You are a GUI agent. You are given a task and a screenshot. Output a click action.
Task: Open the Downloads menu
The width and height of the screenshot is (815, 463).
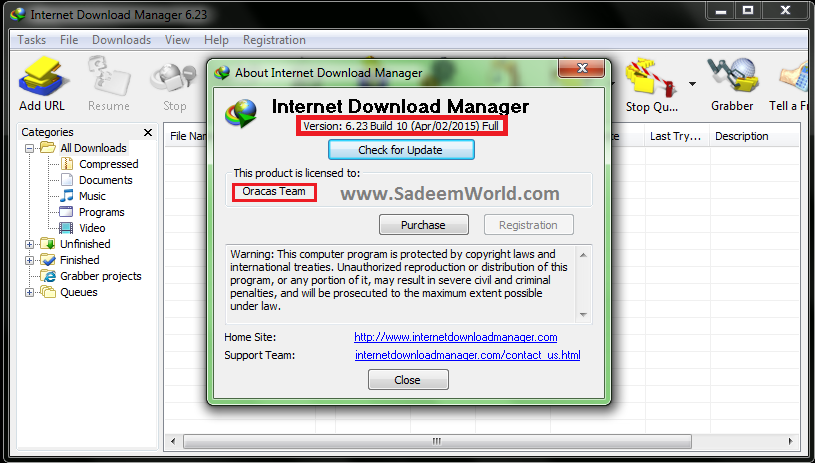pos(122,40)
